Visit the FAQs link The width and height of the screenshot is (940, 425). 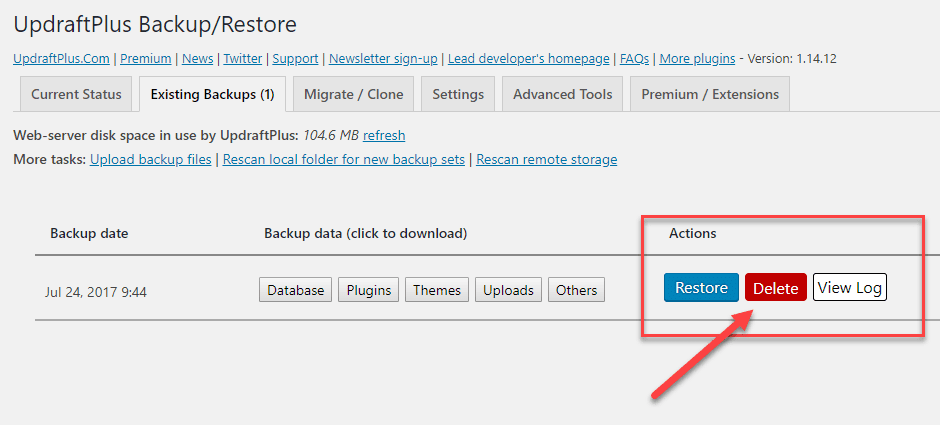click(x=634, y=59)
